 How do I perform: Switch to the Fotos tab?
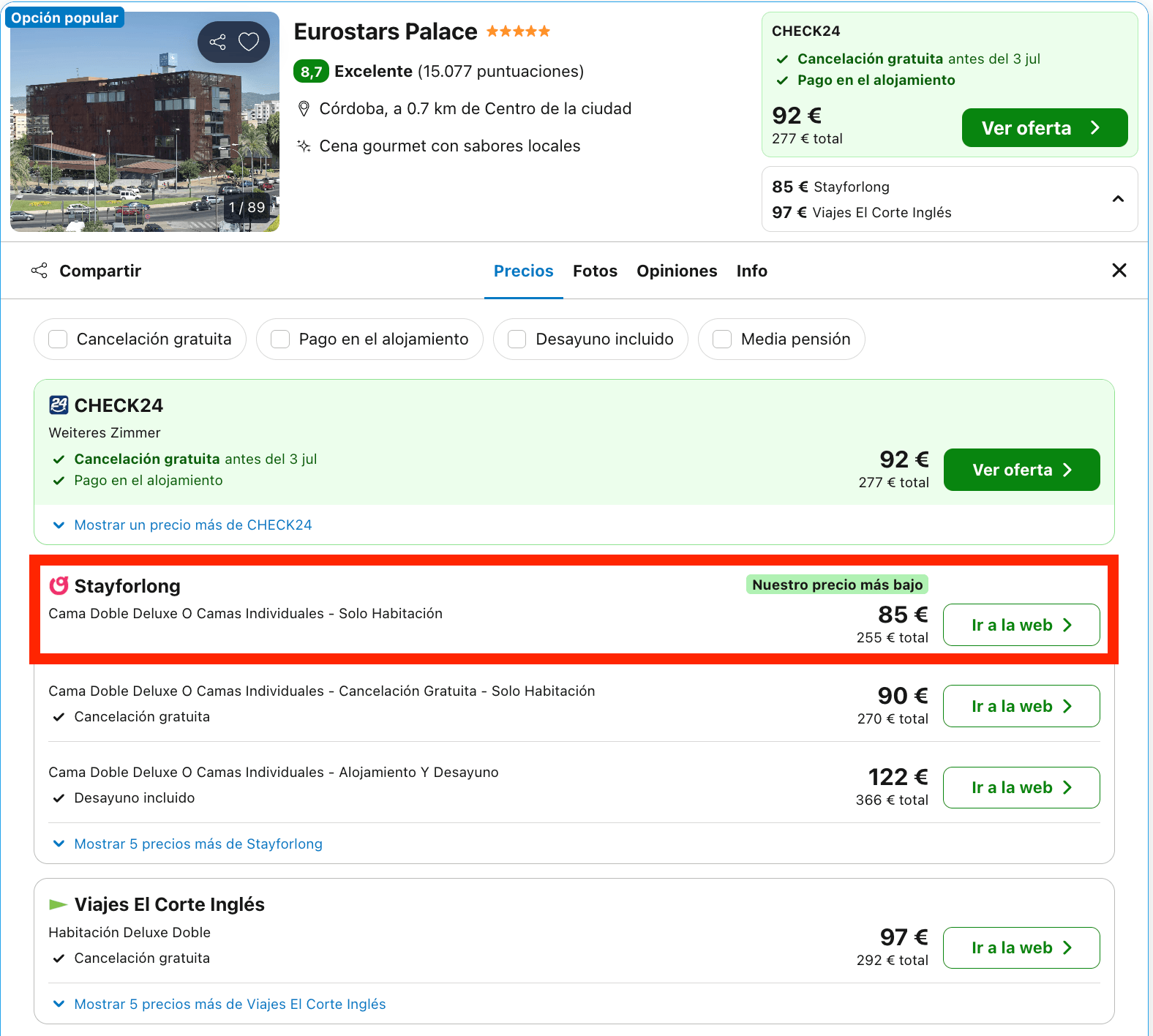[595, 271]
